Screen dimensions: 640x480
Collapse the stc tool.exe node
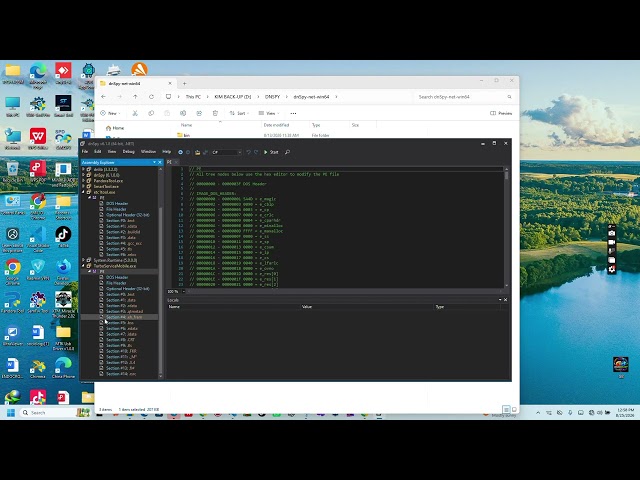pyautogui.click(x=84, y=192)
